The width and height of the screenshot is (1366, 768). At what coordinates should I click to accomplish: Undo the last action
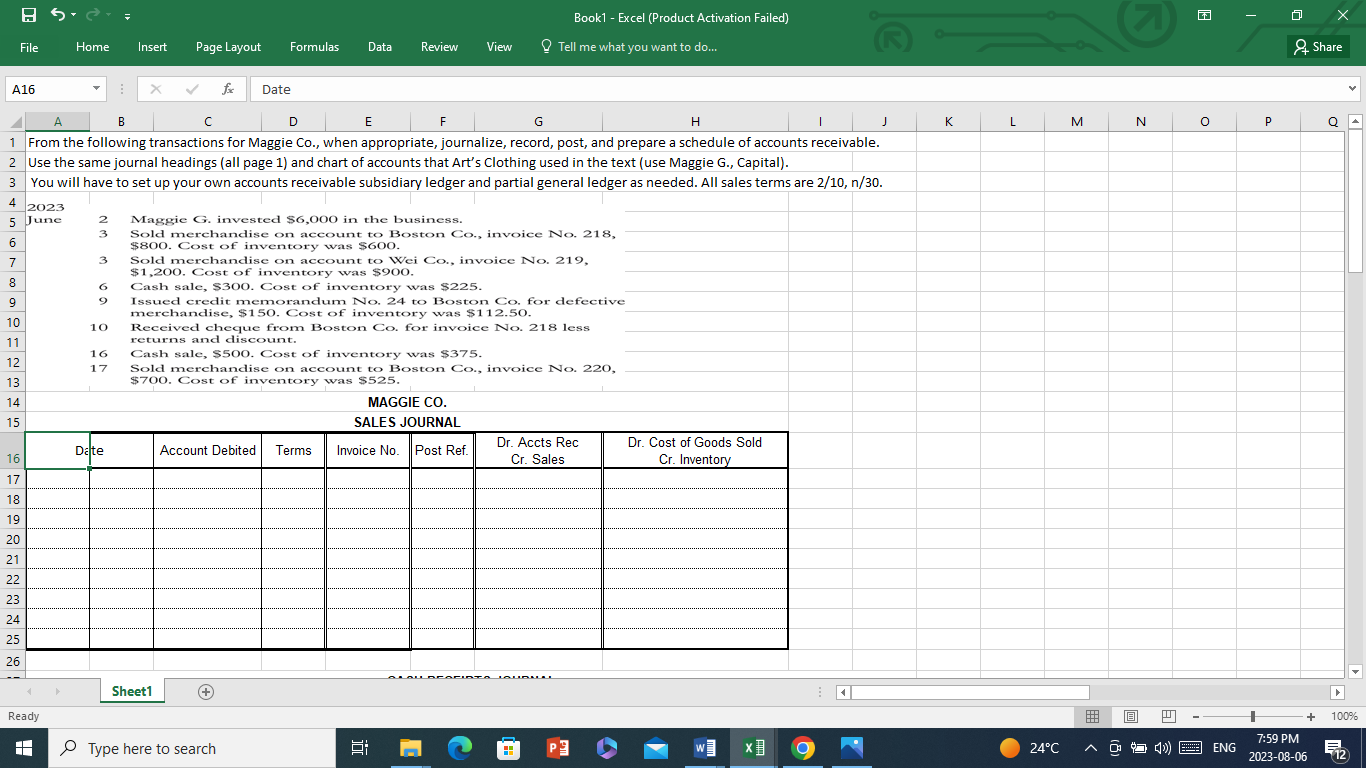click(x=57, y=15)
